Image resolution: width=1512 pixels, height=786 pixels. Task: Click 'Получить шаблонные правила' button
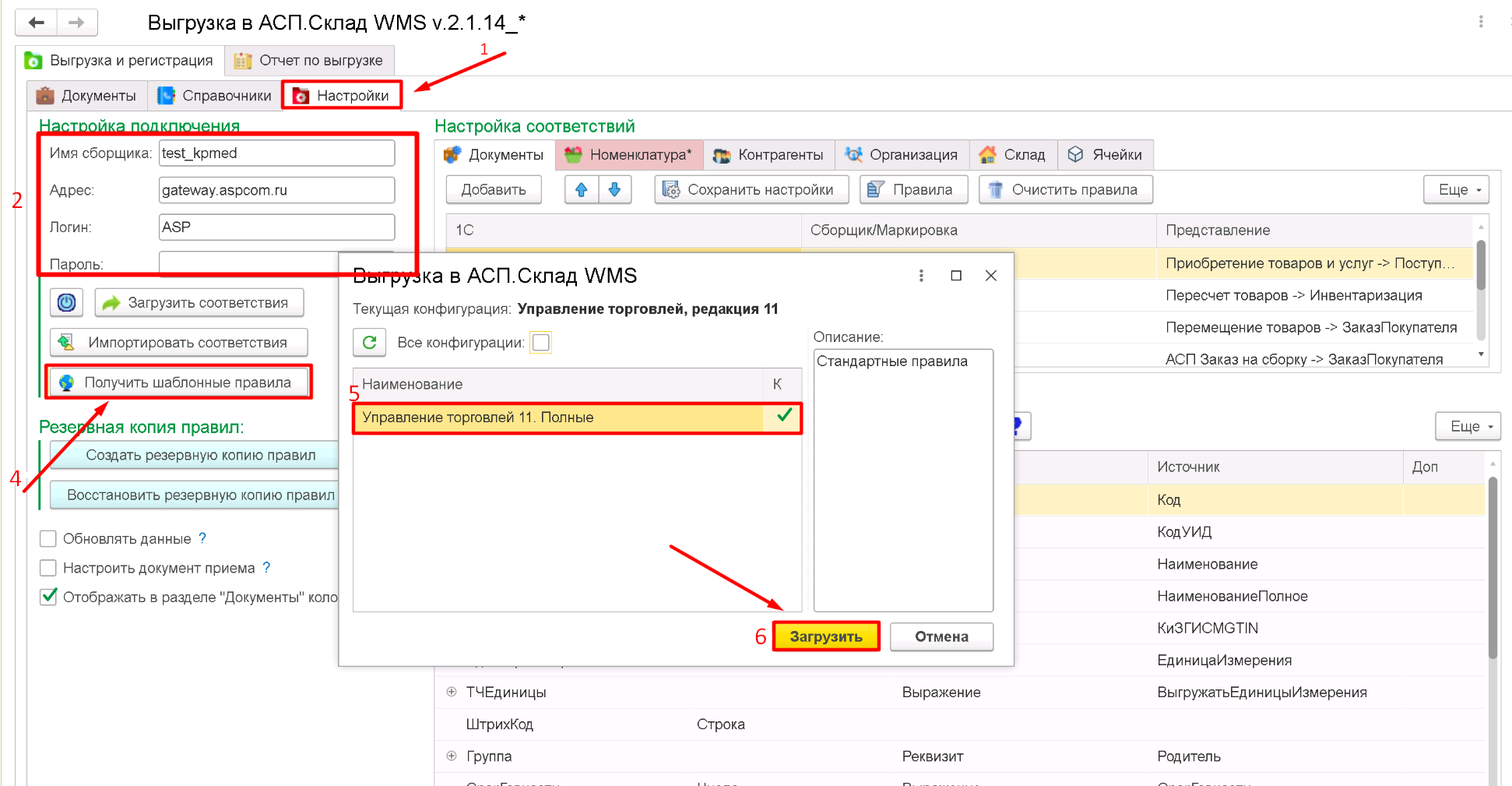pos(179,382)
